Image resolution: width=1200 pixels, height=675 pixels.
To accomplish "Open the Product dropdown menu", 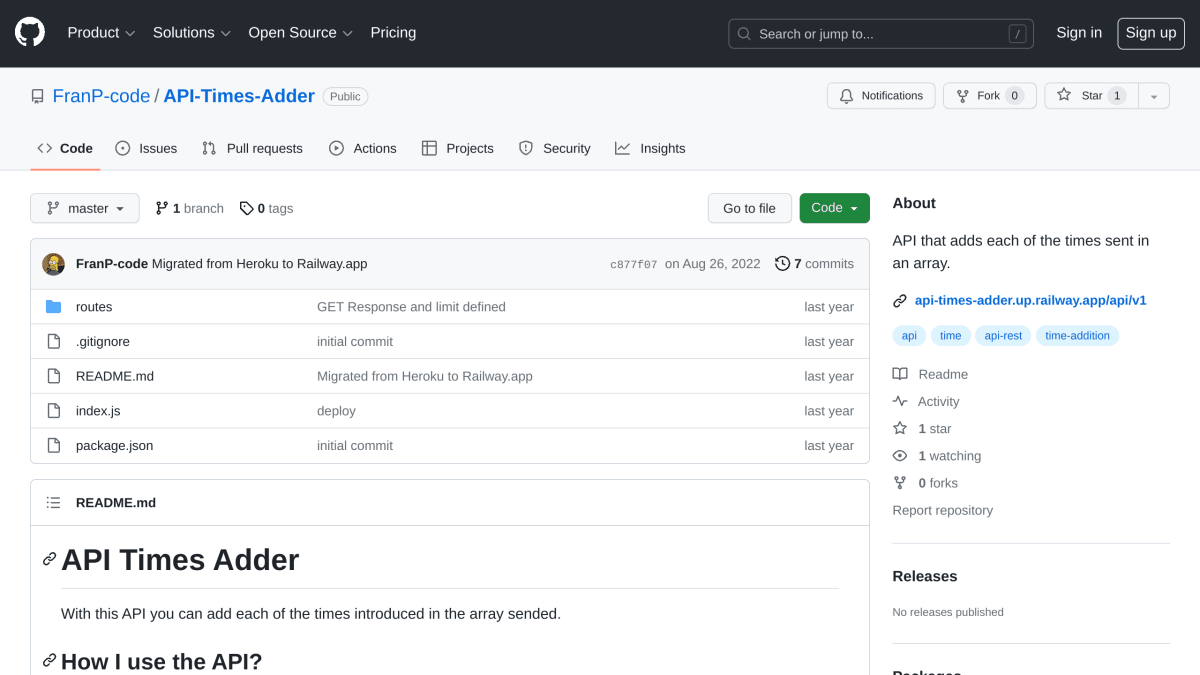I will [x=101, y=33].
